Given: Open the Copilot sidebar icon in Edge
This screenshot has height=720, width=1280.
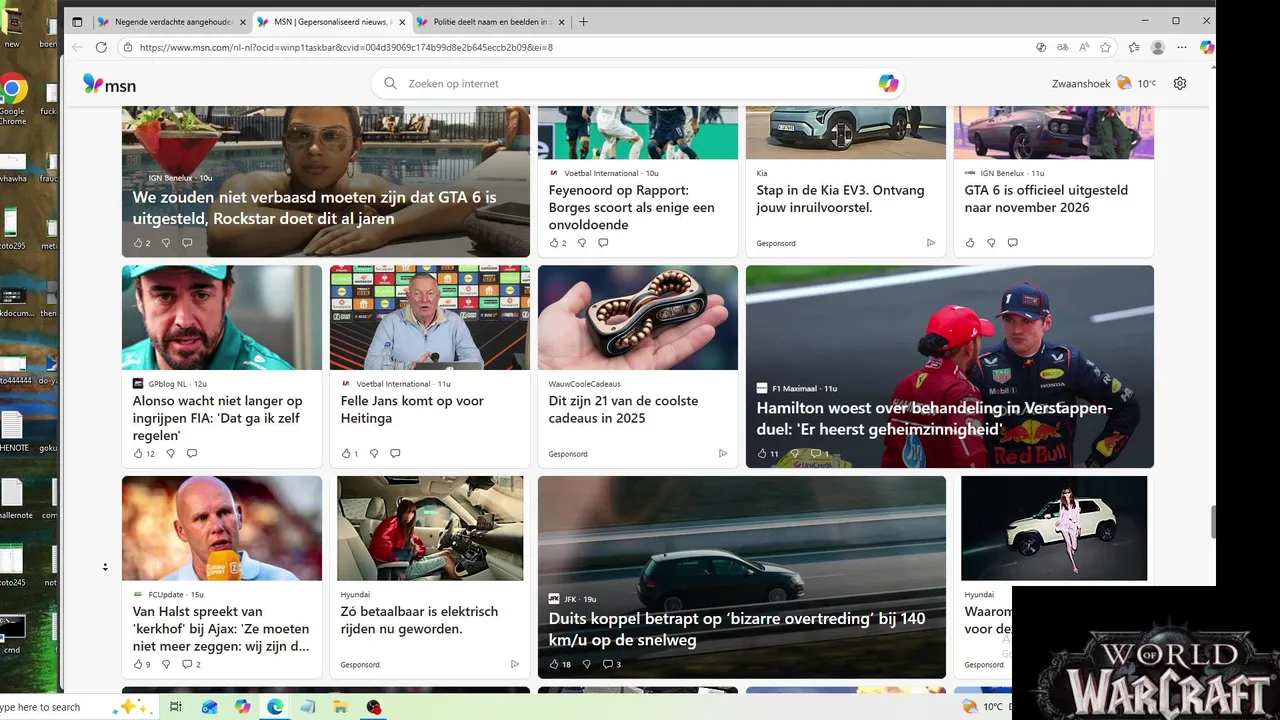Looking at the screenshot, I should click(1207, 47).
